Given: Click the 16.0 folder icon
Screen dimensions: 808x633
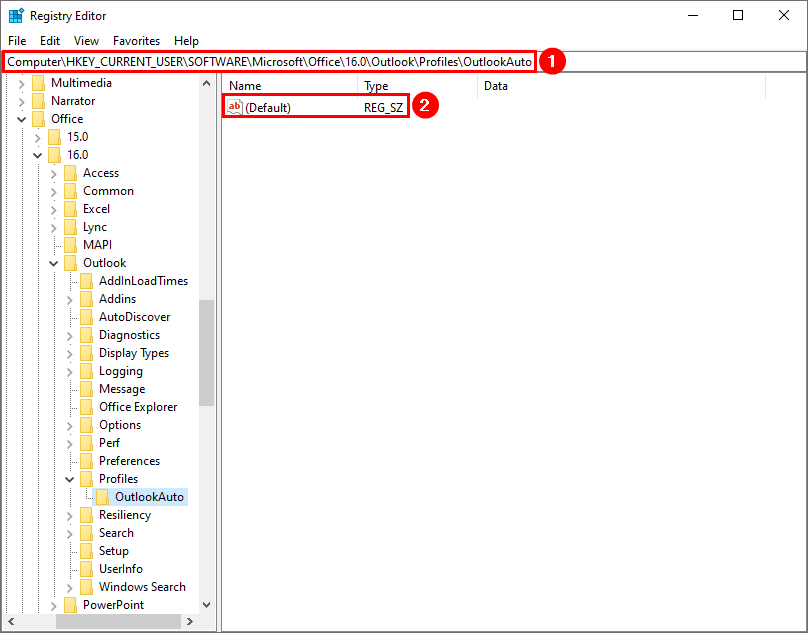Looking at the screenshot, I should (x=54, y=155).
